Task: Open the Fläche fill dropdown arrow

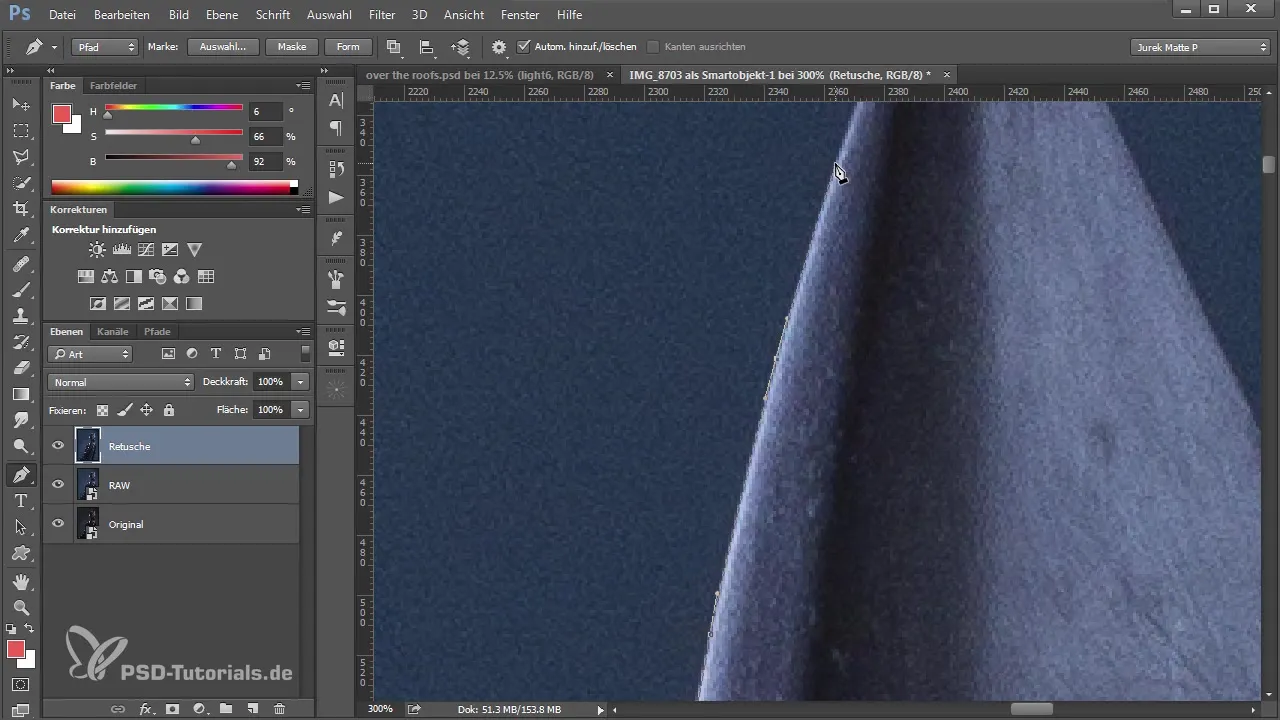Action: 301,410
